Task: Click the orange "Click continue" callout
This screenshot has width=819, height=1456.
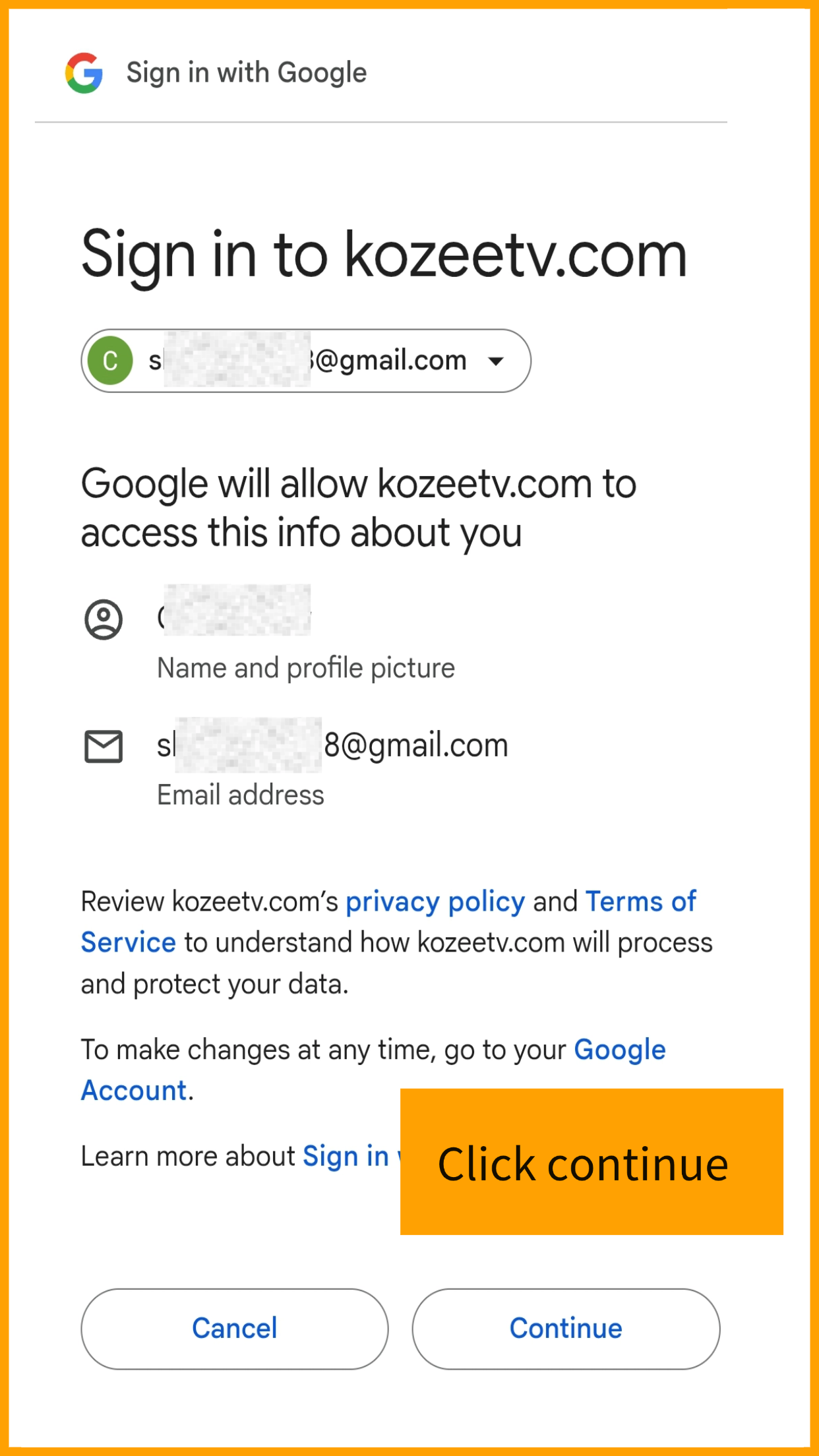Action: tap(591, 1162)
